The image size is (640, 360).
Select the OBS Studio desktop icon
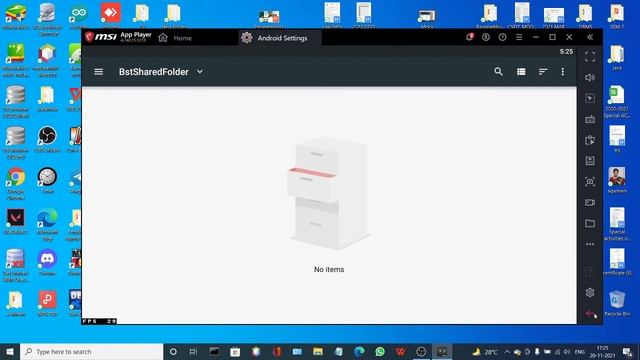point(47,139)
